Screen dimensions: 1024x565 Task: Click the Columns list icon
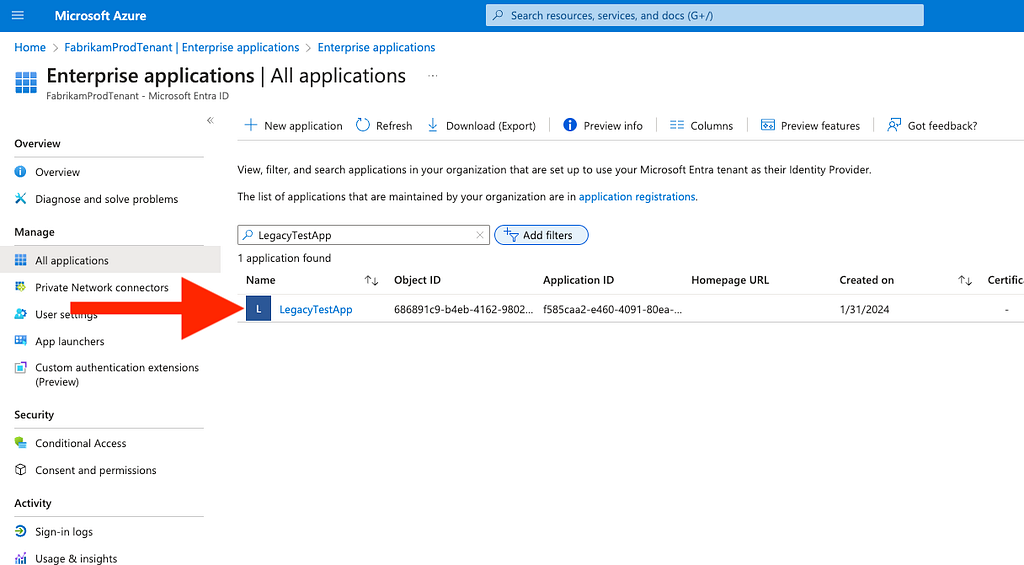point(677,125)
